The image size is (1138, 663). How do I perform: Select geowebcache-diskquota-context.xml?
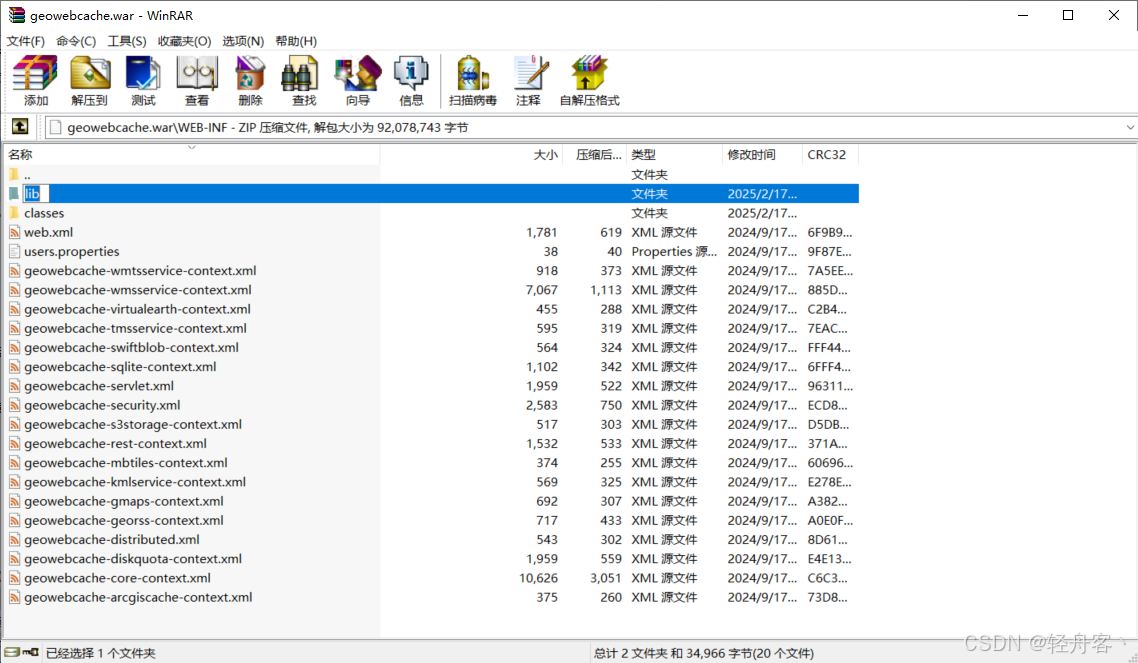pos(133,559)
